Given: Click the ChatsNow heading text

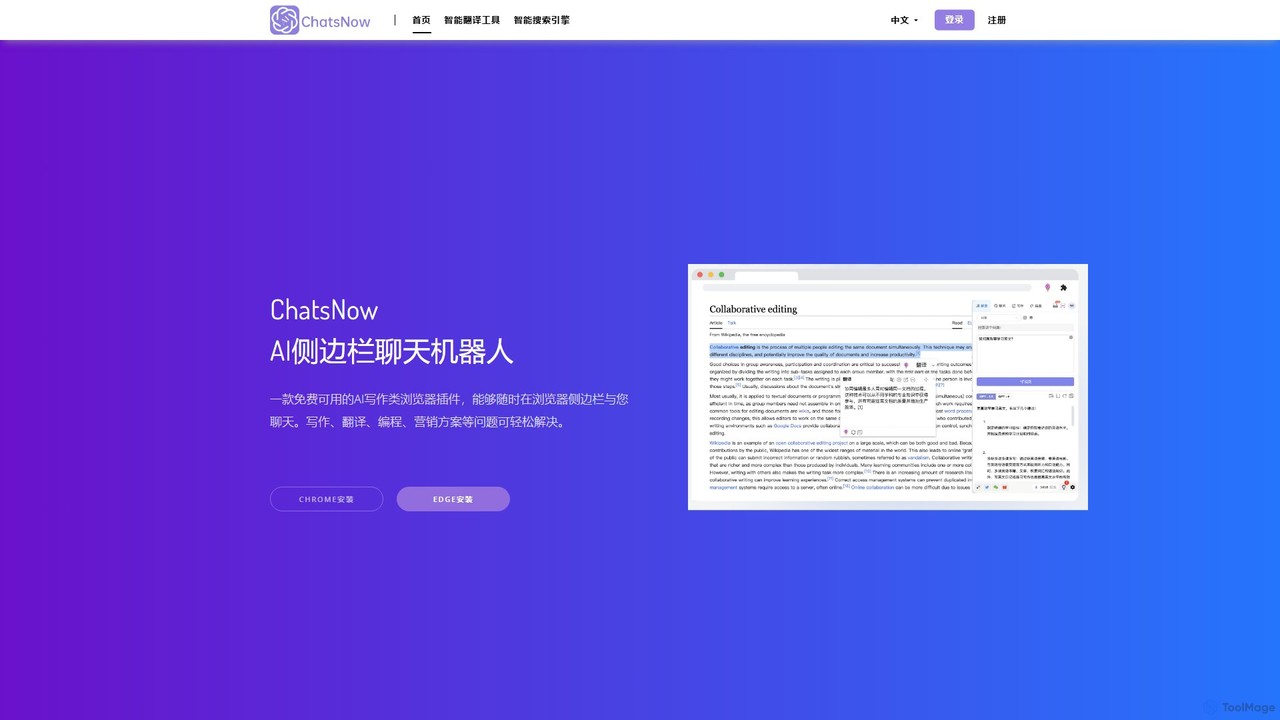Looking at the screenshot, I should pos(324,310).
